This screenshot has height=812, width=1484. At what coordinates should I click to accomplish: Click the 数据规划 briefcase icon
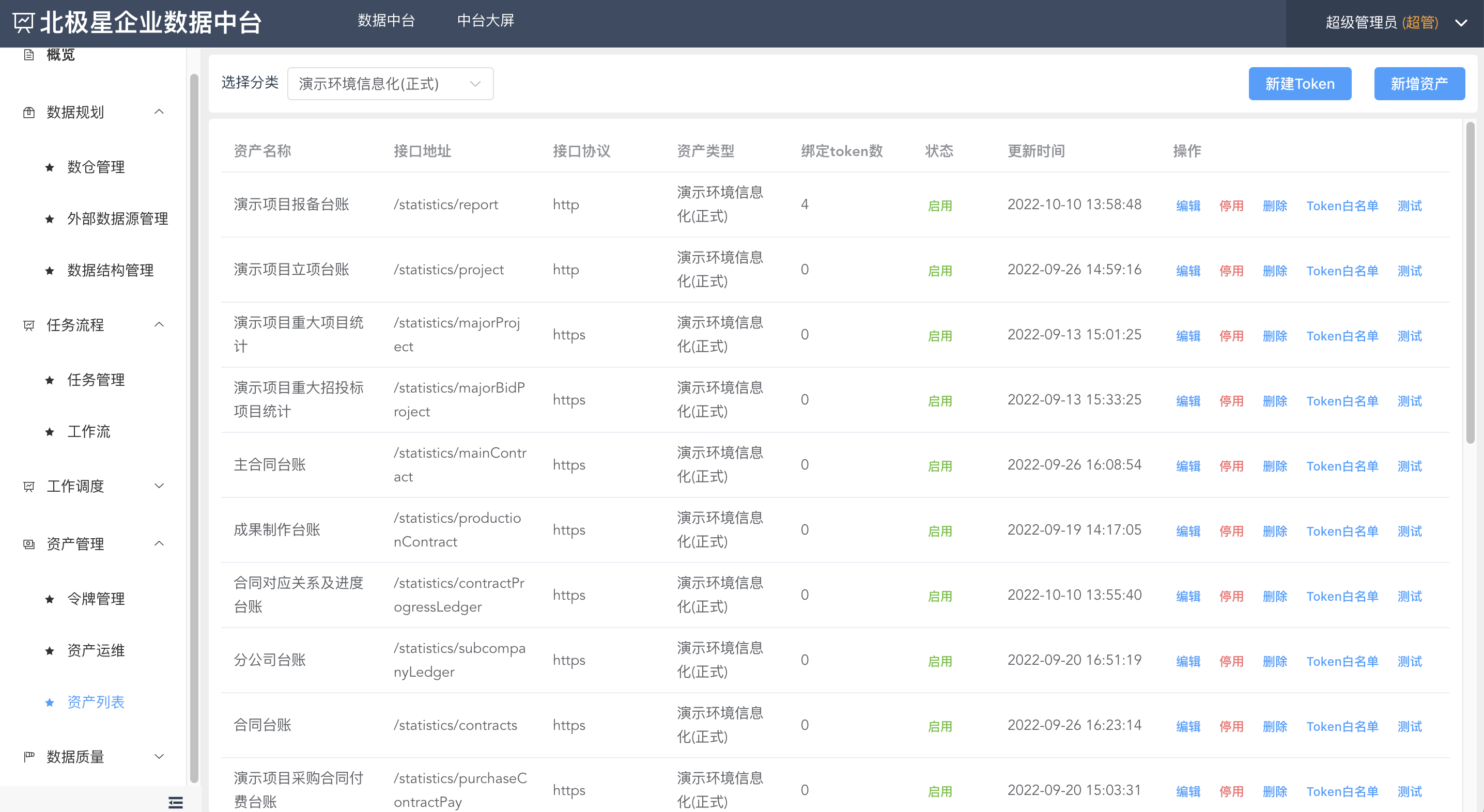click(x=28, y=112)
